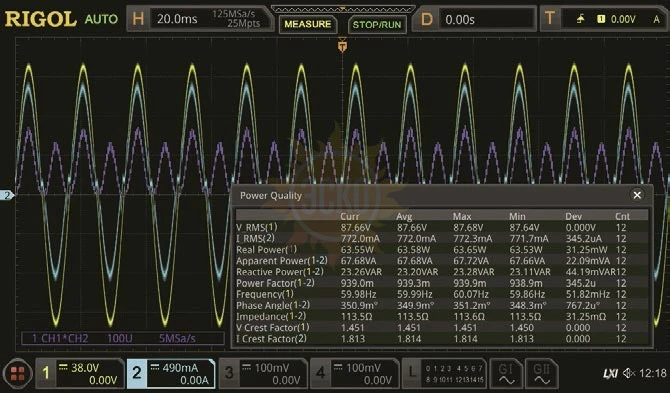Toggle channel 2 at 490mA
This screenshot has width=670, height=393.
pos(171,374)
